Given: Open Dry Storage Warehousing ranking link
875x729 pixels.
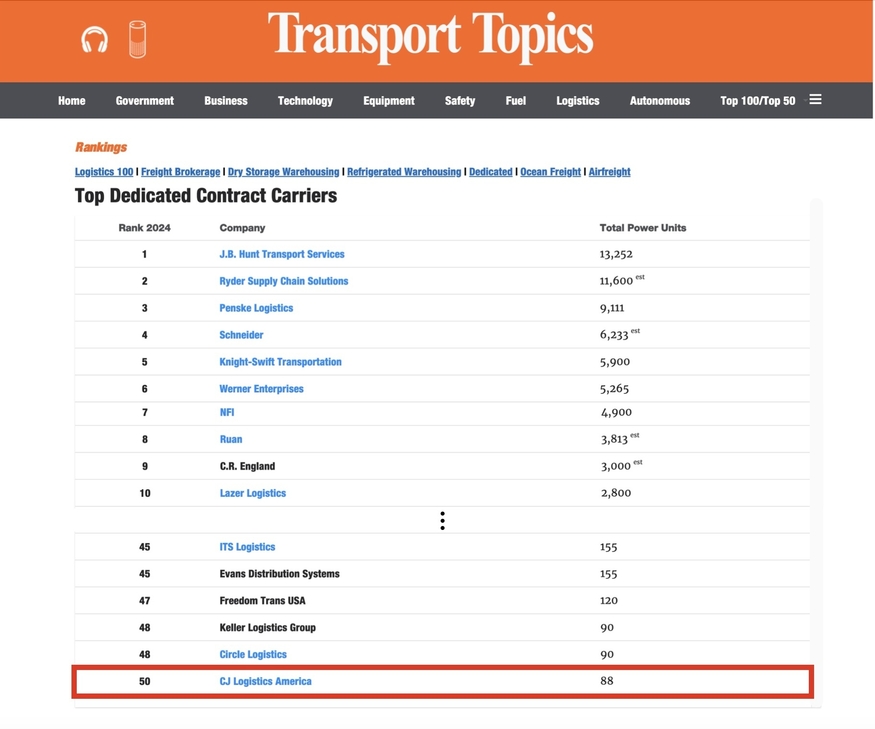Looking at the screenshot, I should [283, 171].
